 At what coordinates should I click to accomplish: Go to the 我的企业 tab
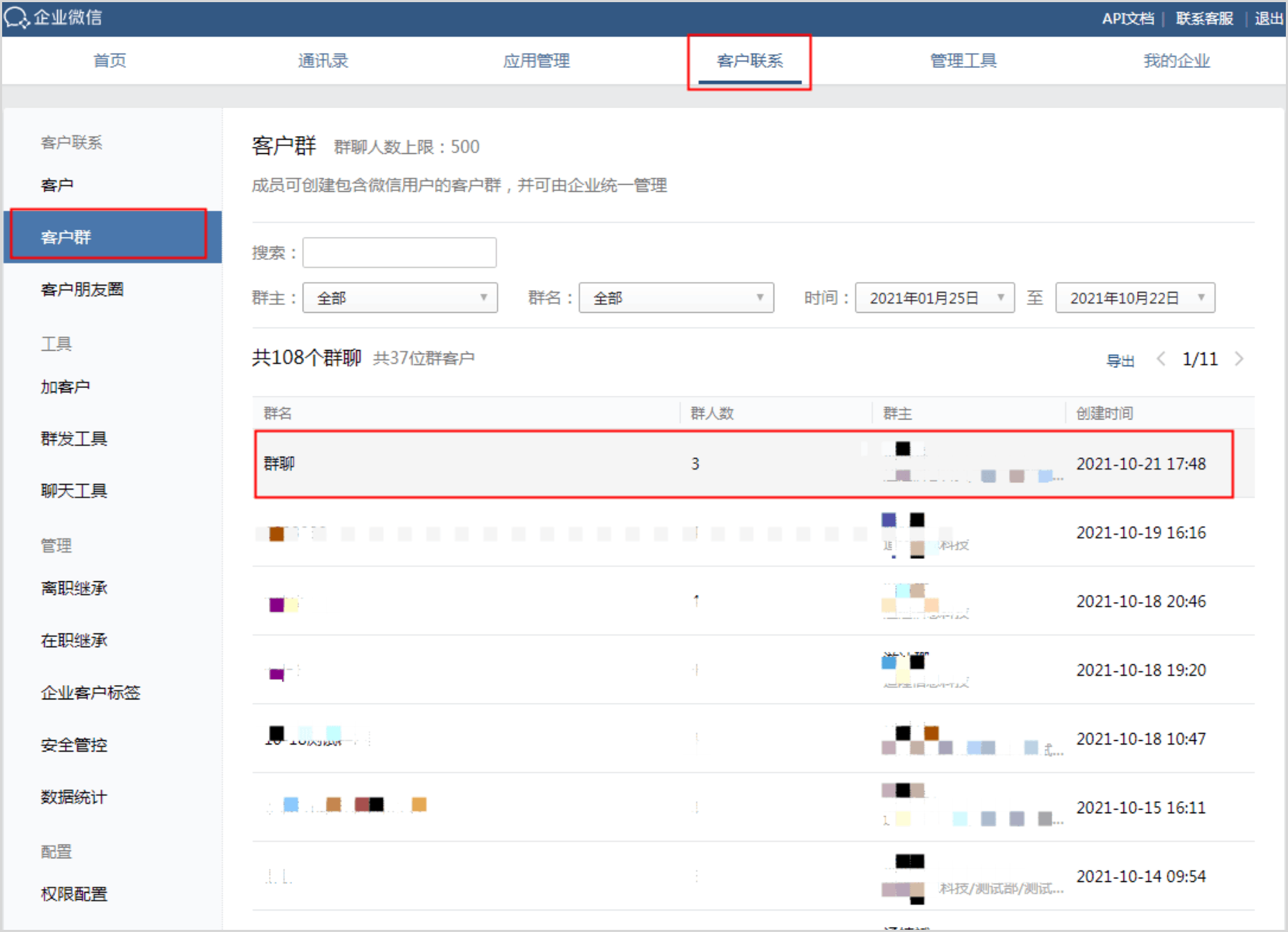[1176, 61]
